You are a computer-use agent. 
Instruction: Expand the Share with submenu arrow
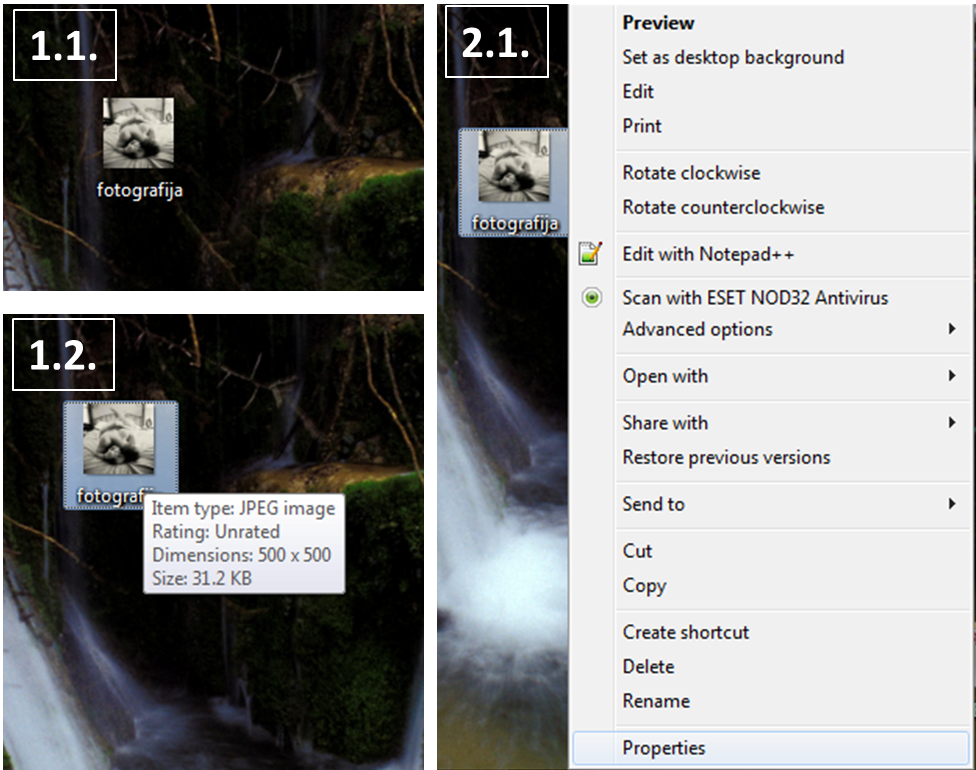point(952,423)
